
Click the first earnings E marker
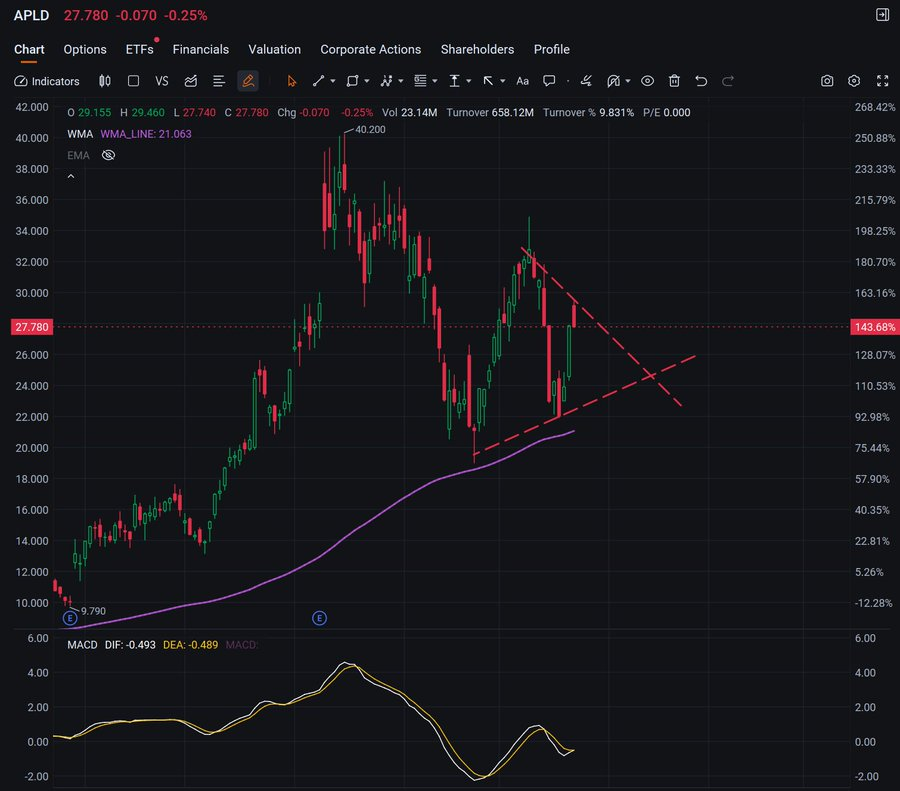[70, 618]
